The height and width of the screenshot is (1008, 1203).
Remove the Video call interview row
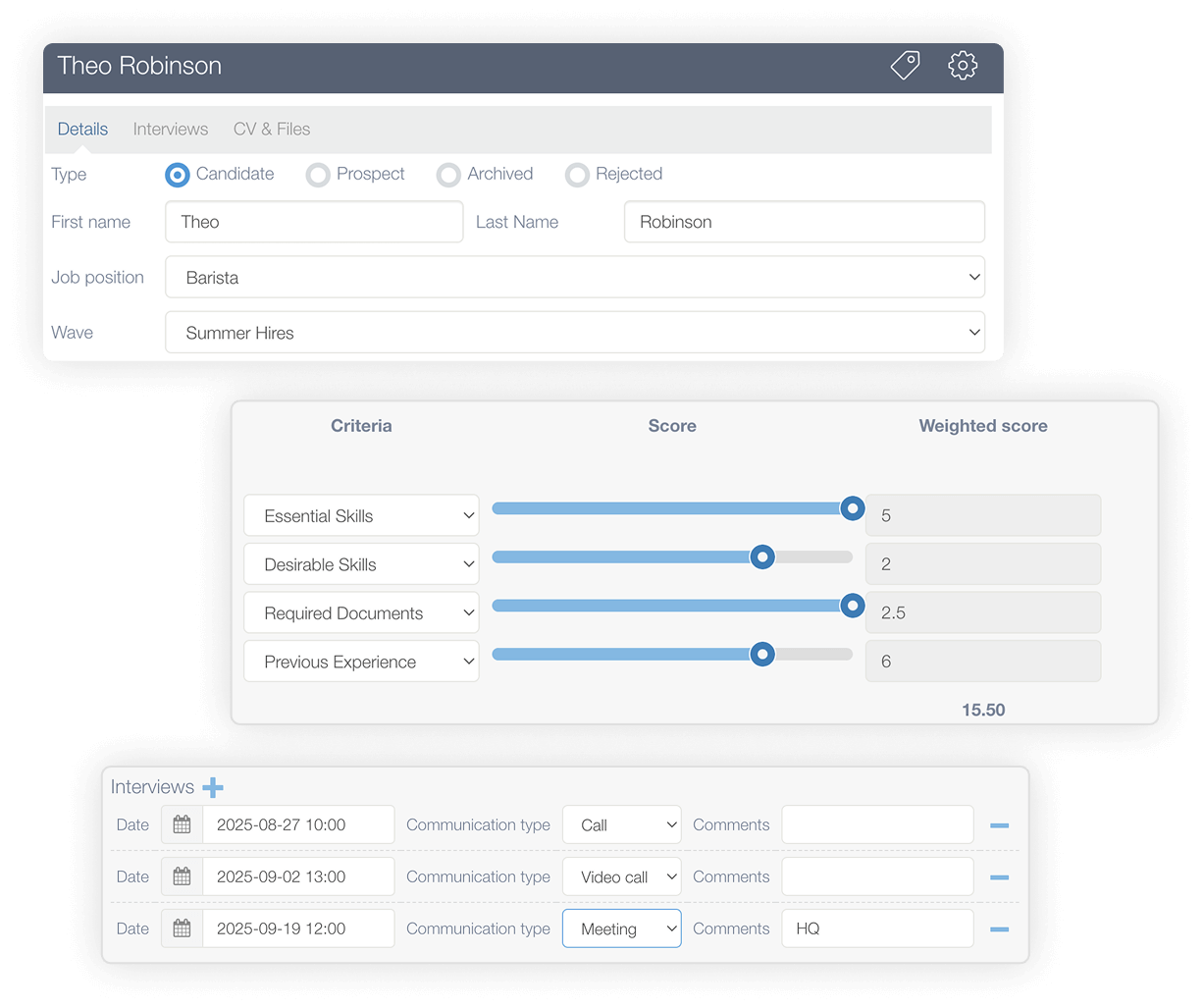tap(1000, 877)
